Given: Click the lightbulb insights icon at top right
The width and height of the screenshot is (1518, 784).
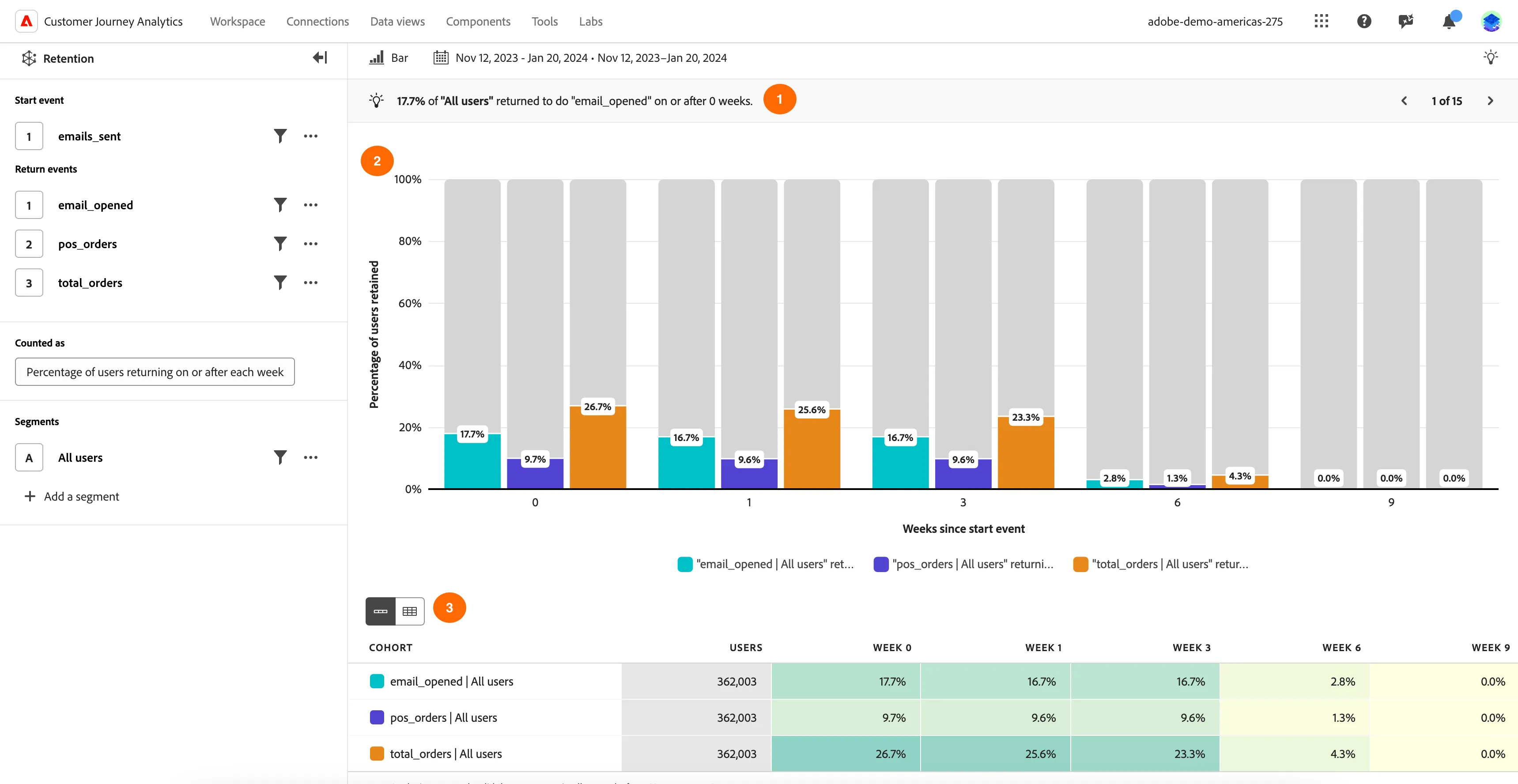Looking at the screenshot, I should pyautogui.click(x=1490, y=58).
